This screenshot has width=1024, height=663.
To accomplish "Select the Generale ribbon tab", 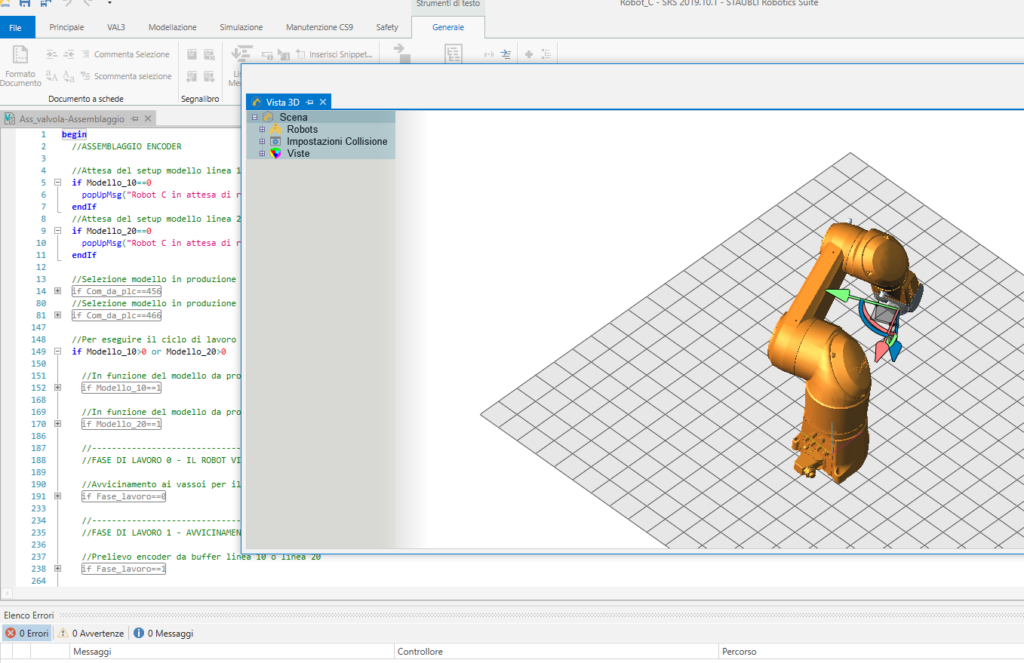I will tap(448, 27).
